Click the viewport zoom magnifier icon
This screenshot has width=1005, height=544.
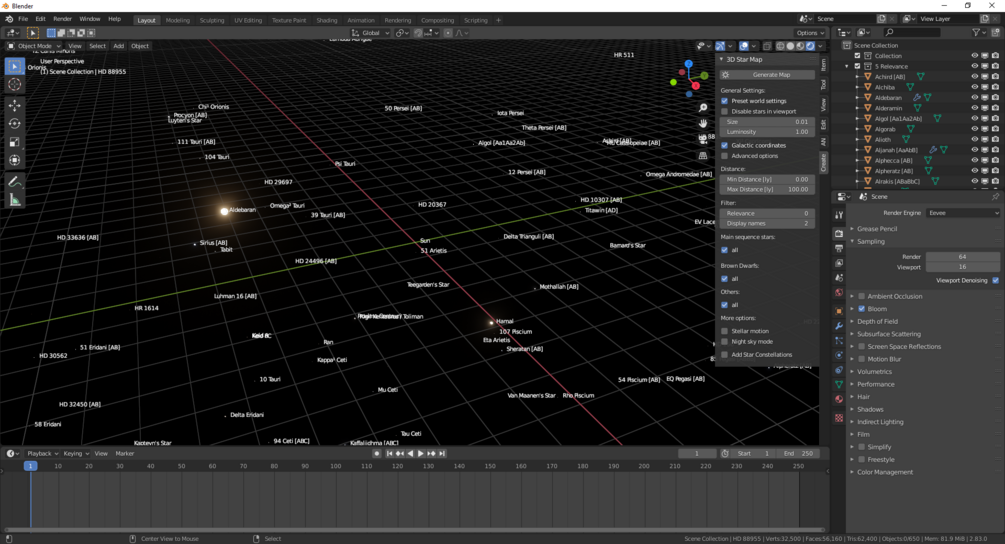(x=703, y=108)
